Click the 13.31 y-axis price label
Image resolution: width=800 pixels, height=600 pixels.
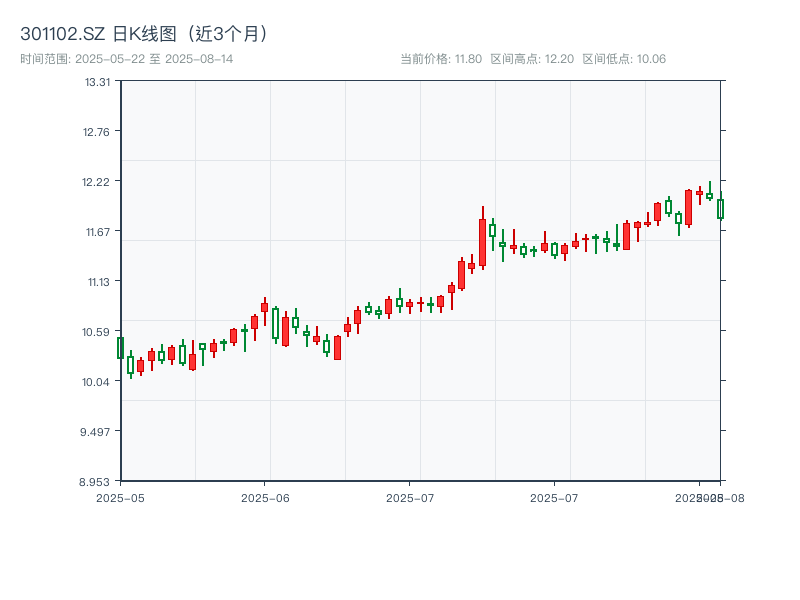pos(98,82)
